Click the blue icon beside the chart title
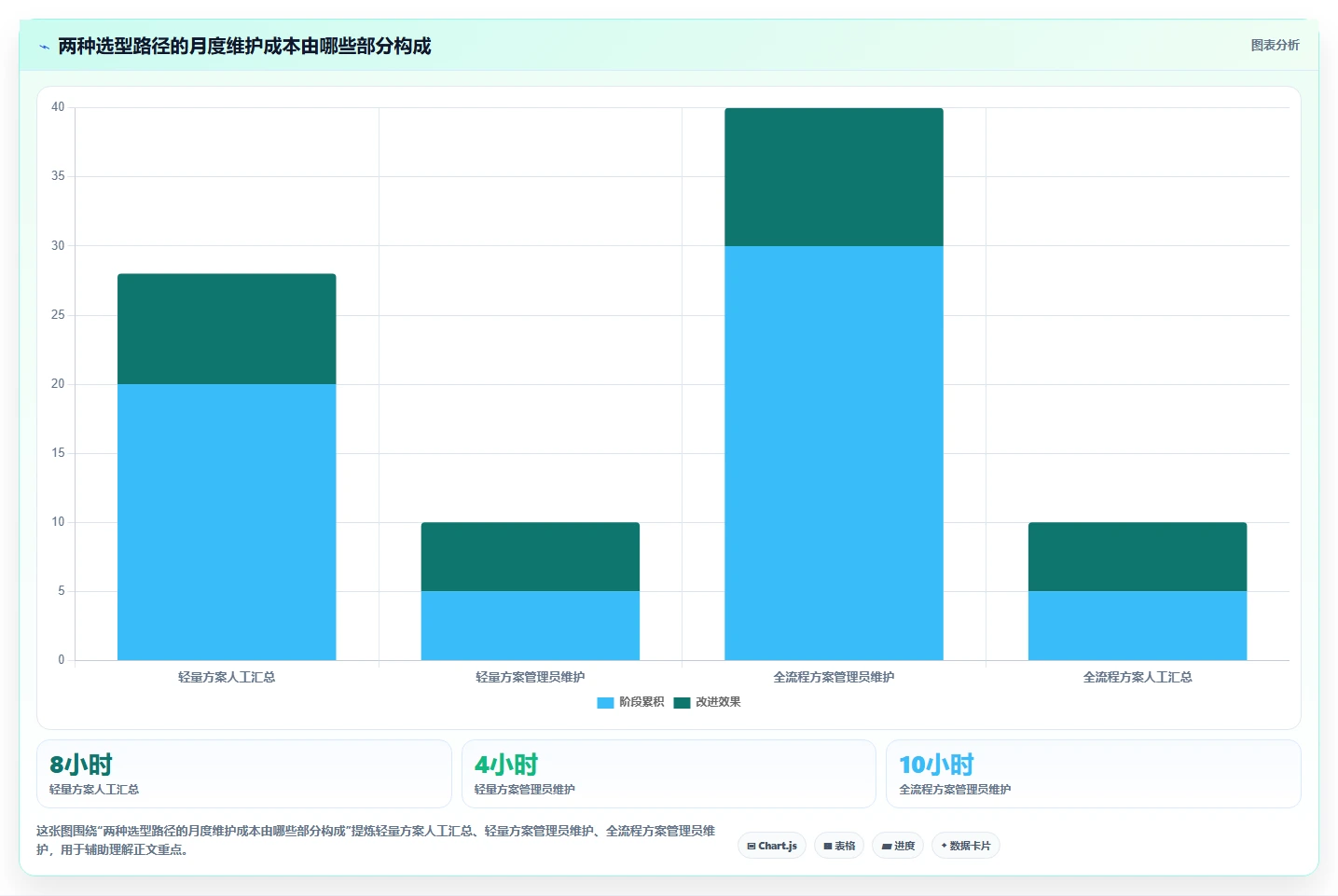 (x=44, y=47)
